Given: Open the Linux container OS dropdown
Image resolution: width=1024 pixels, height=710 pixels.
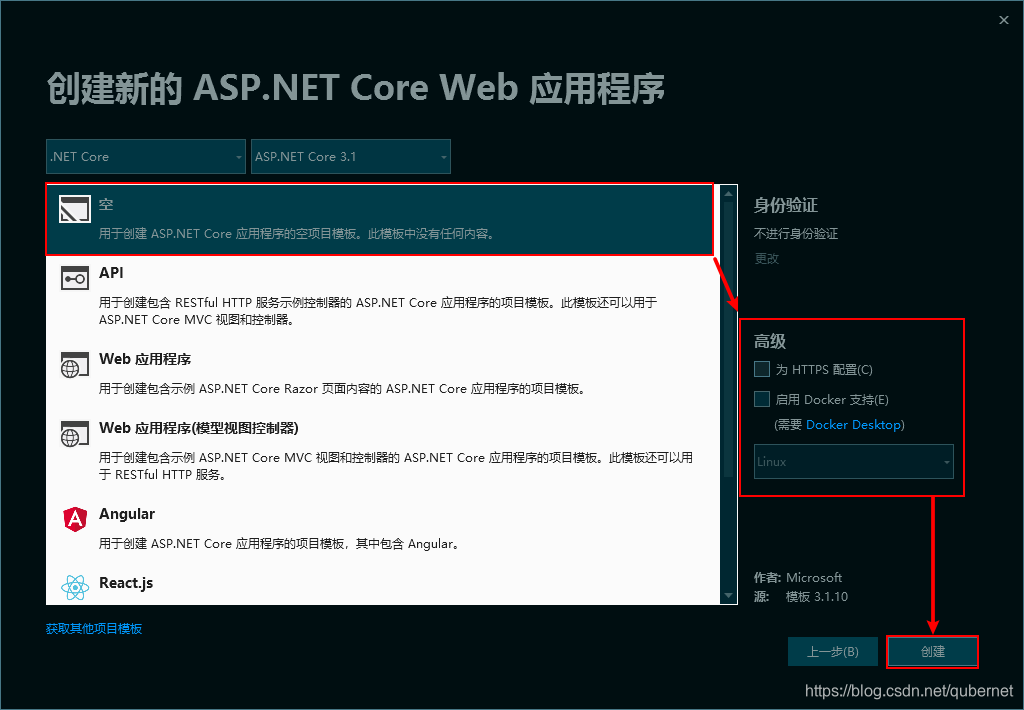Looking at the screenshot, I should pyautogui.click(x=854, y=461).
